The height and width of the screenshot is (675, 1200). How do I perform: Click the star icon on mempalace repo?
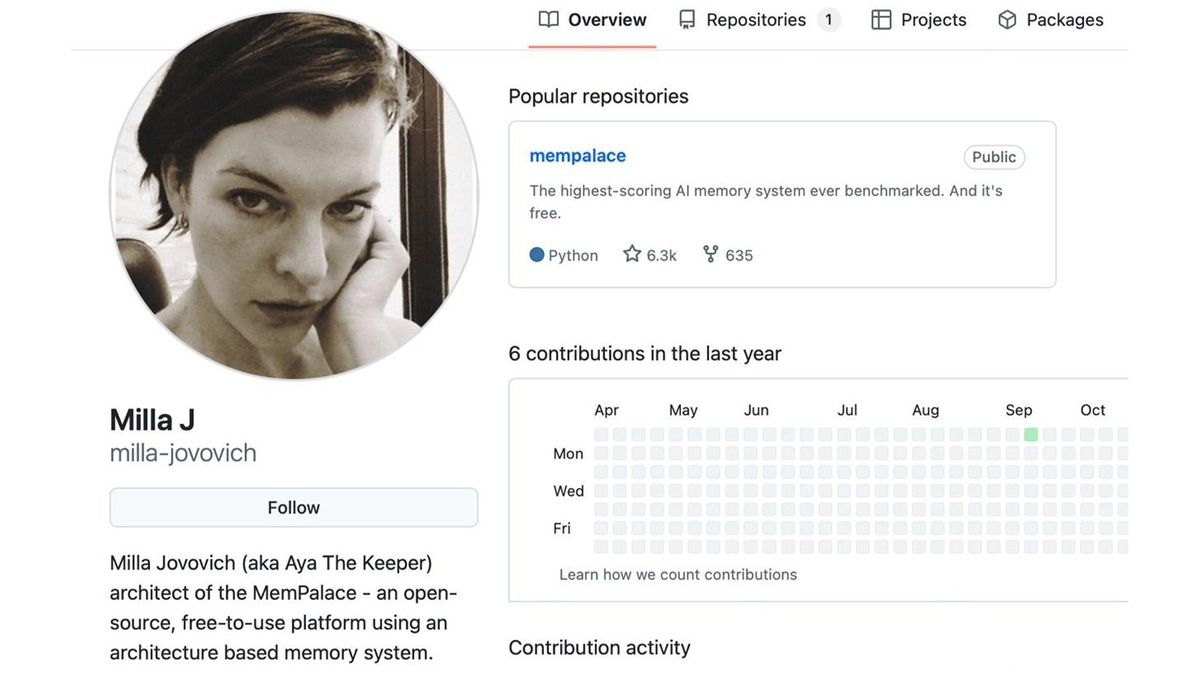[x=631, y=254]
